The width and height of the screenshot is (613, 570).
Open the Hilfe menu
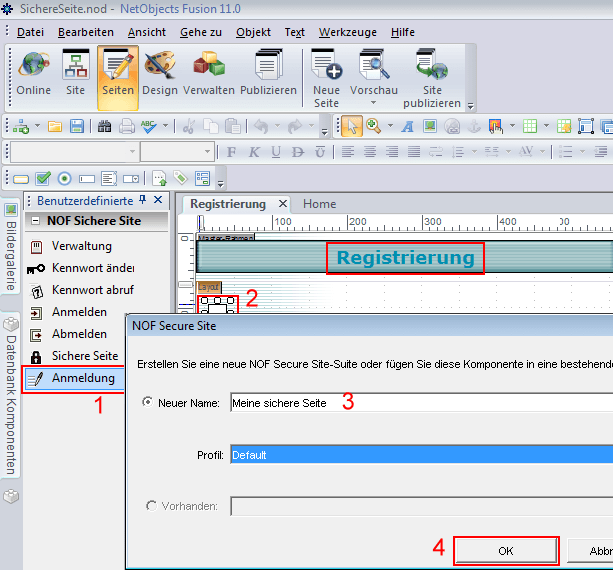click(402, 32)
